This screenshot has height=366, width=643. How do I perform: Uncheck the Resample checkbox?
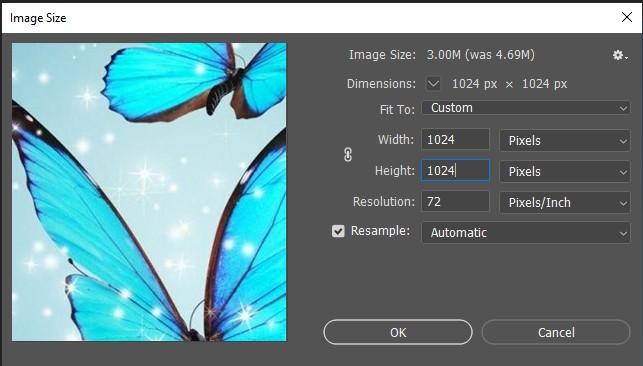[x=338, y=231]
